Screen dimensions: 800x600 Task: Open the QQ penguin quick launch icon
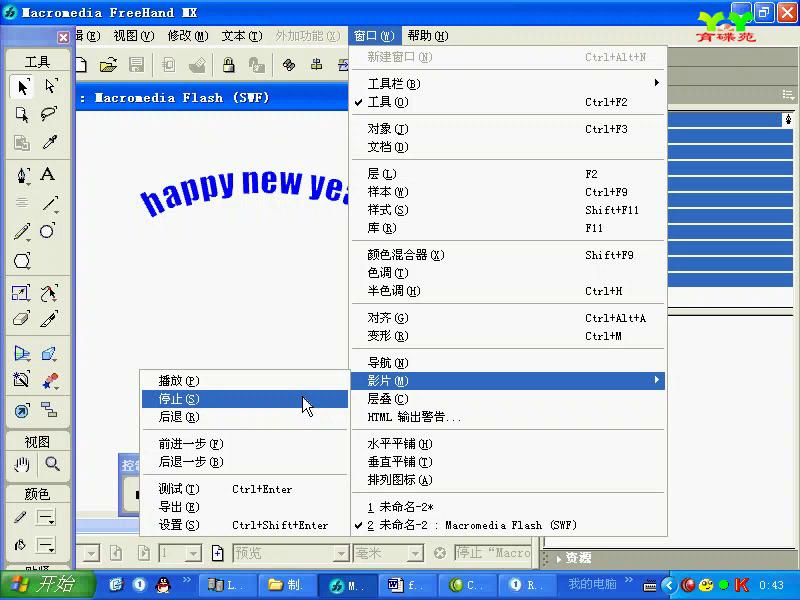click(x=163, y=585)
